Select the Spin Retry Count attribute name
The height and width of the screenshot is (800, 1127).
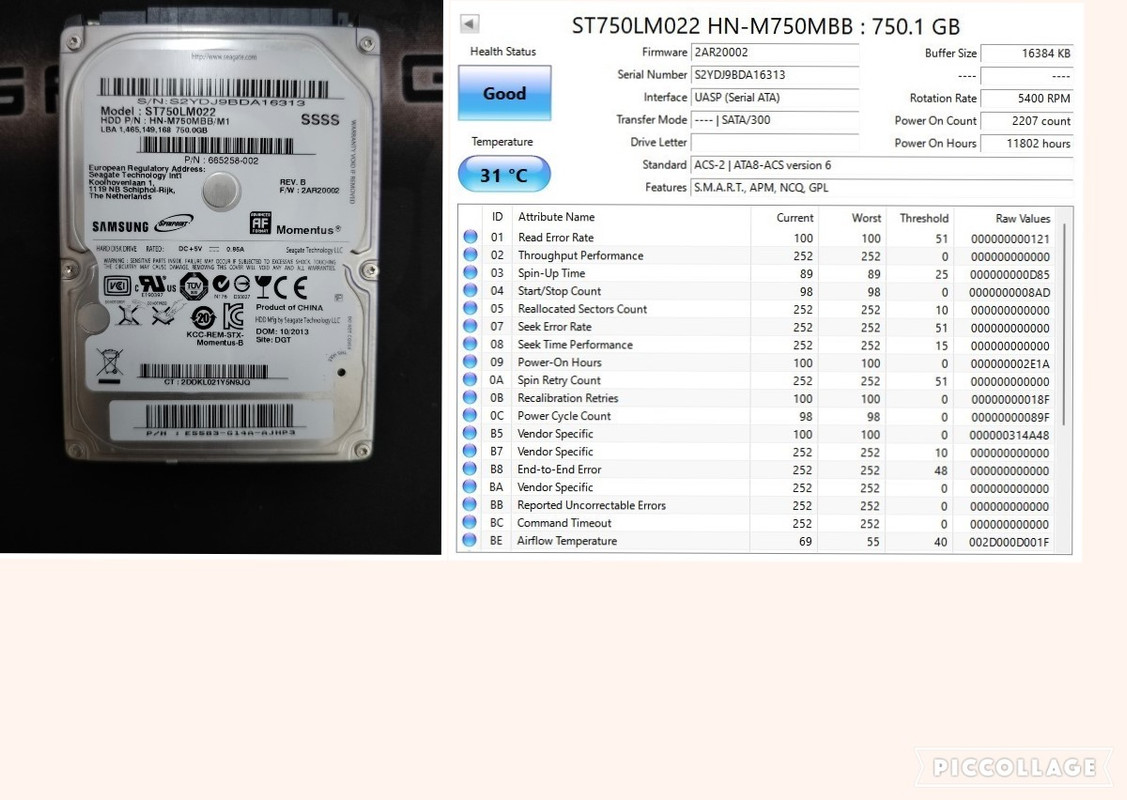(558, 380)
